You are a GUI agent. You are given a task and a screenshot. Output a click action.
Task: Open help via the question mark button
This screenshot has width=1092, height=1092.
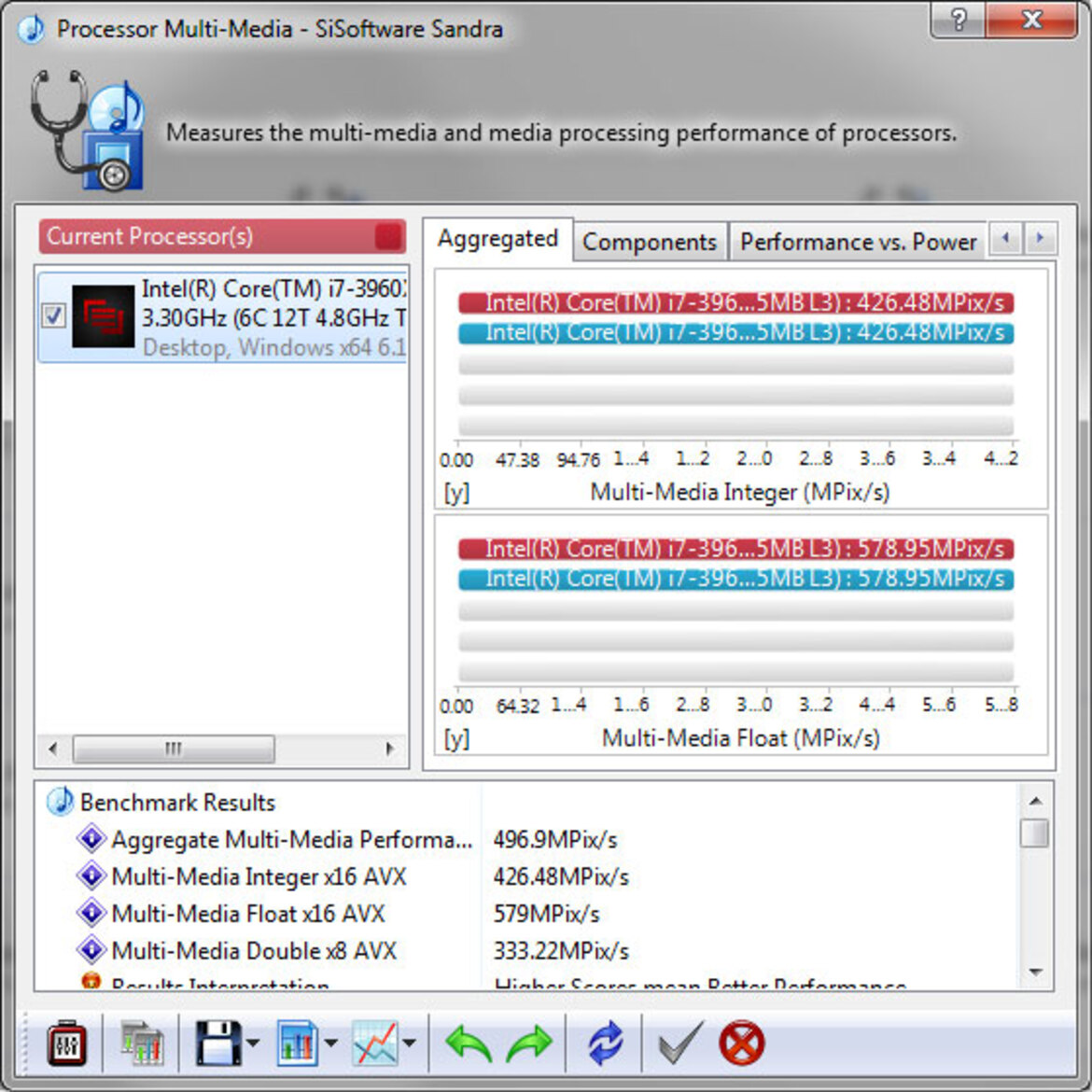[959, 20]
